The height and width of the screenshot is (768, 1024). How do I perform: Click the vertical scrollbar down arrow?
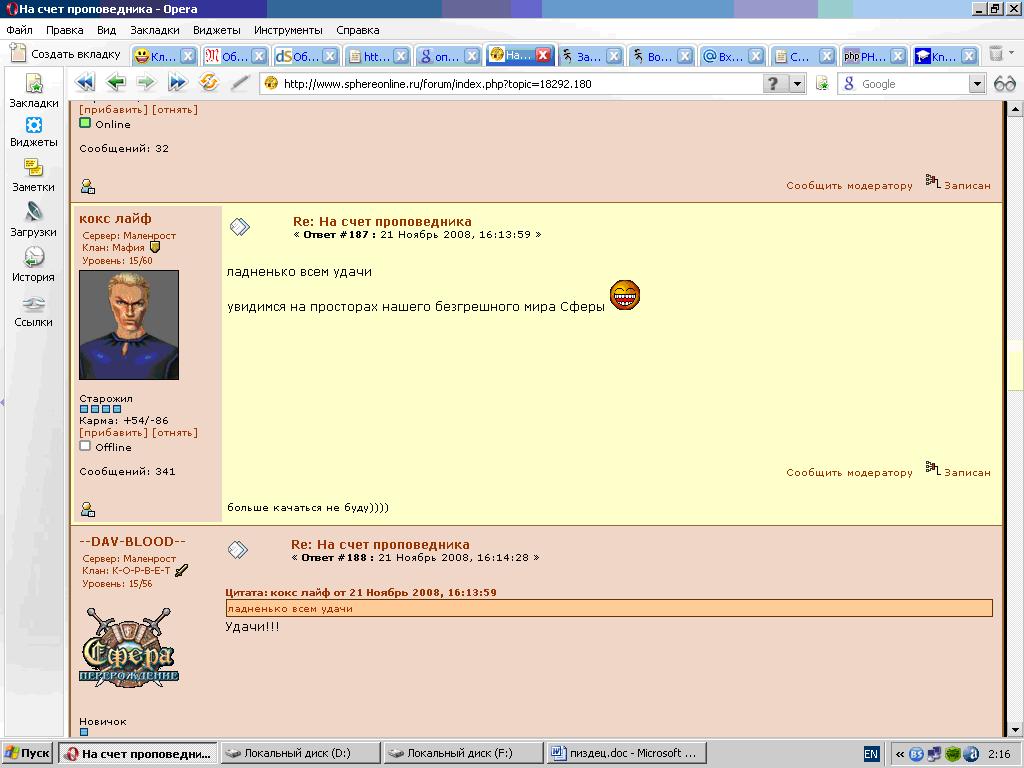coord(1015,729)
